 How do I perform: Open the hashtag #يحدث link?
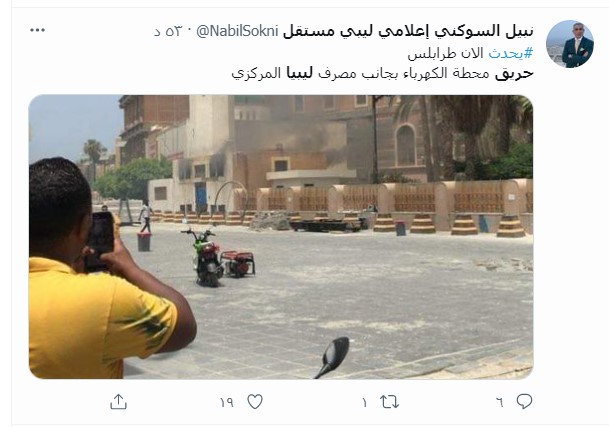click(x=510, y=52)
